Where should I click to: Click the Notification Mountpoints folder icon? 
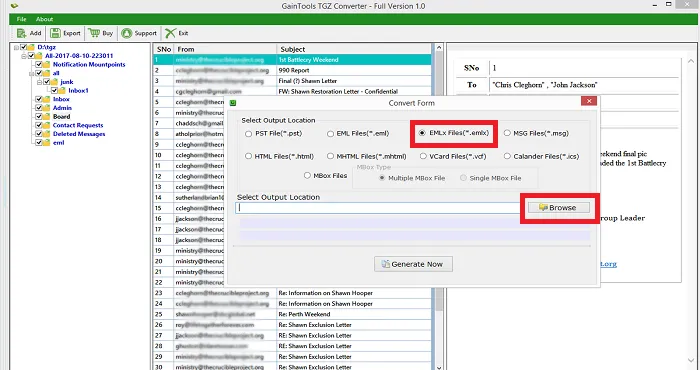(47, 64)
